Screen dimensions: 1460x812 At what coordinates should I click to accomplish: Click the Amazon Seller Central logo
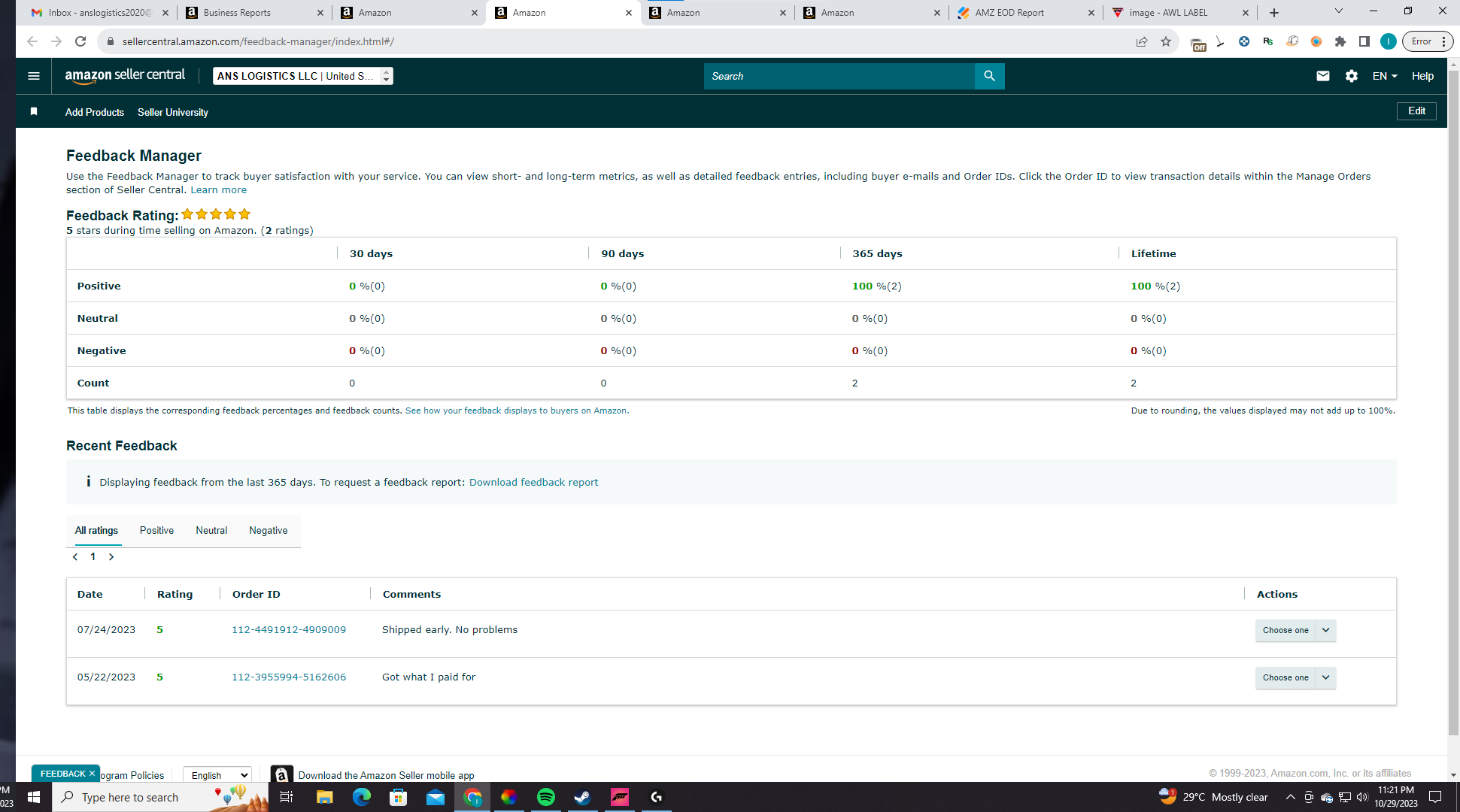[125, 76]
